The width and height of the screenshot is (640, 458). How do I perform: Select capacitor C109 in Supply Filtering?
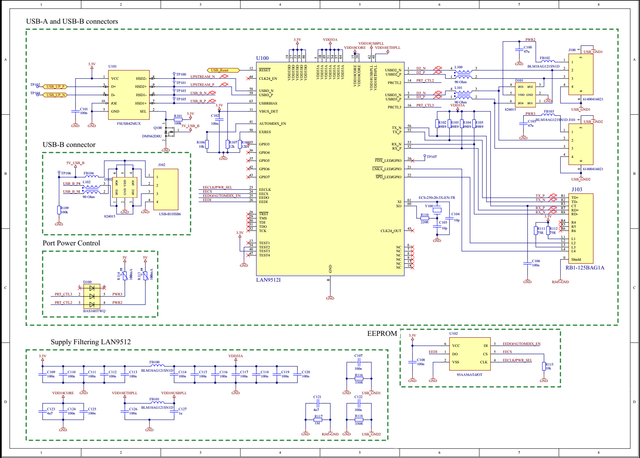point(42,374)
